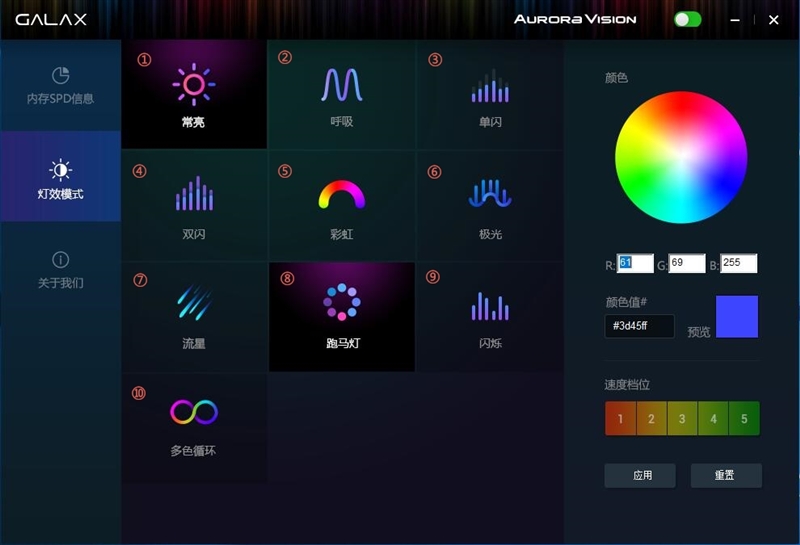
Task: Select the 流星 meteor effect
Action: point(194,317)
